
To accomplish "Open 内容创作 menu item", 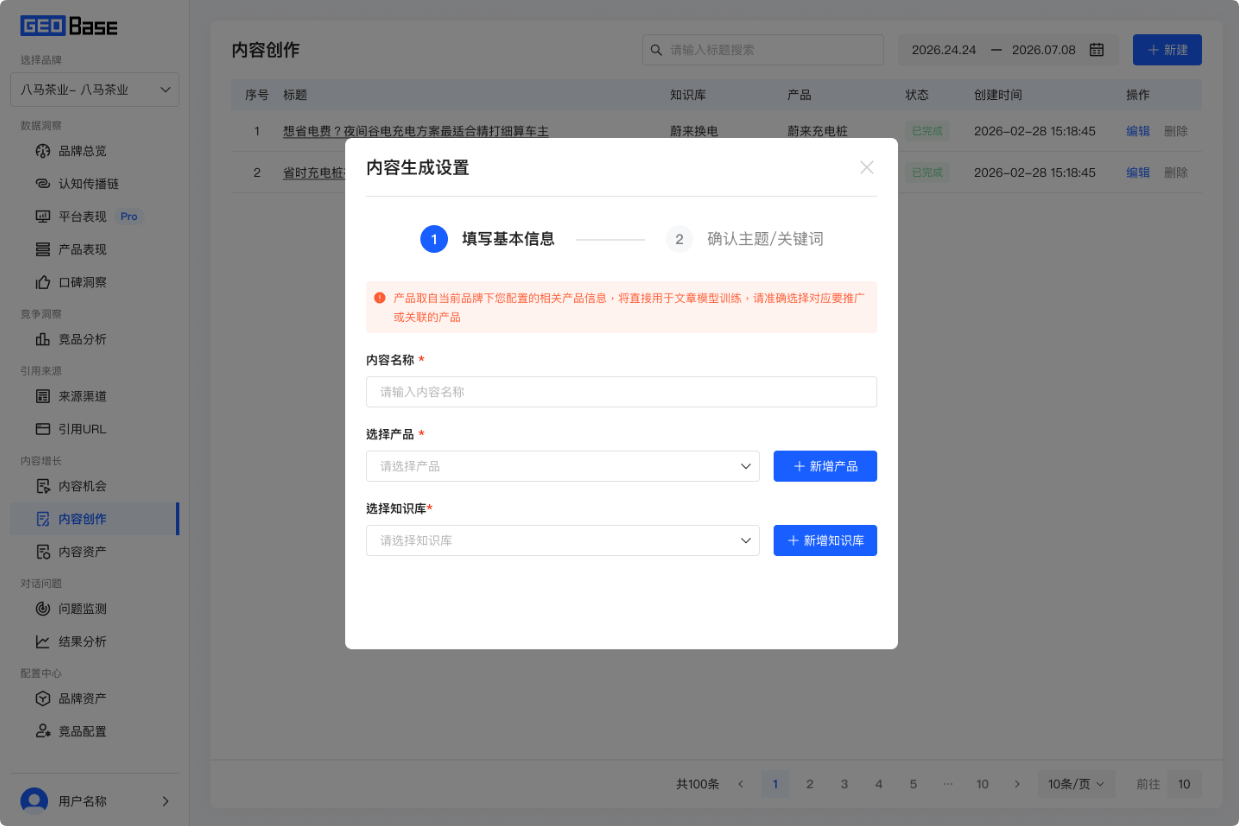I will [95, 519].
